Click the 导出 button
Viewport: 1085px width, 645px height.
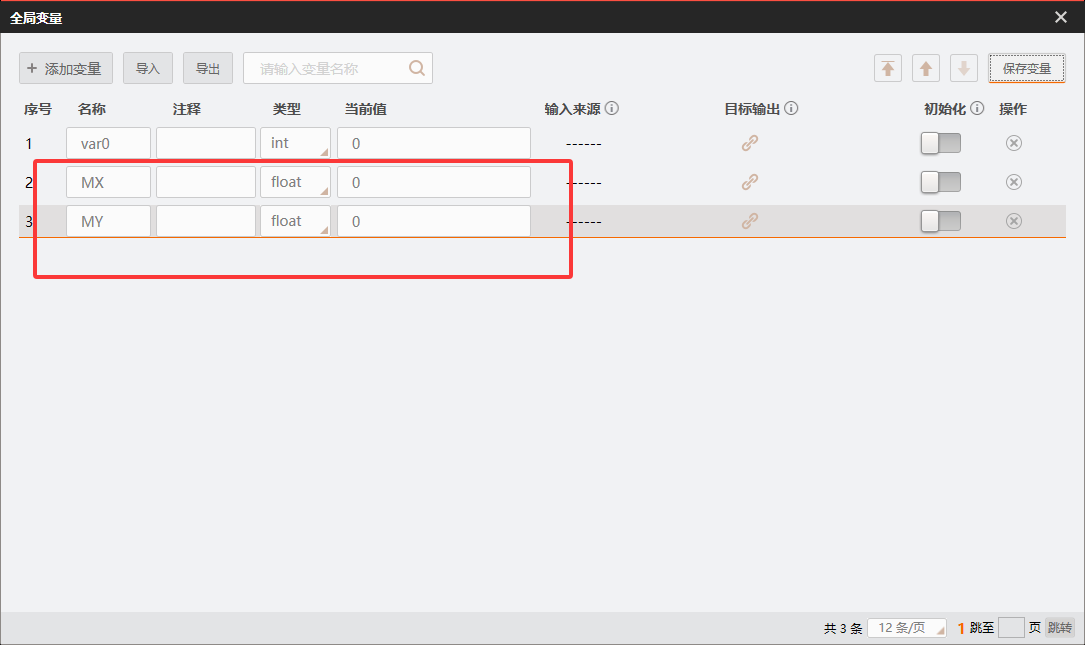point(208,69)
